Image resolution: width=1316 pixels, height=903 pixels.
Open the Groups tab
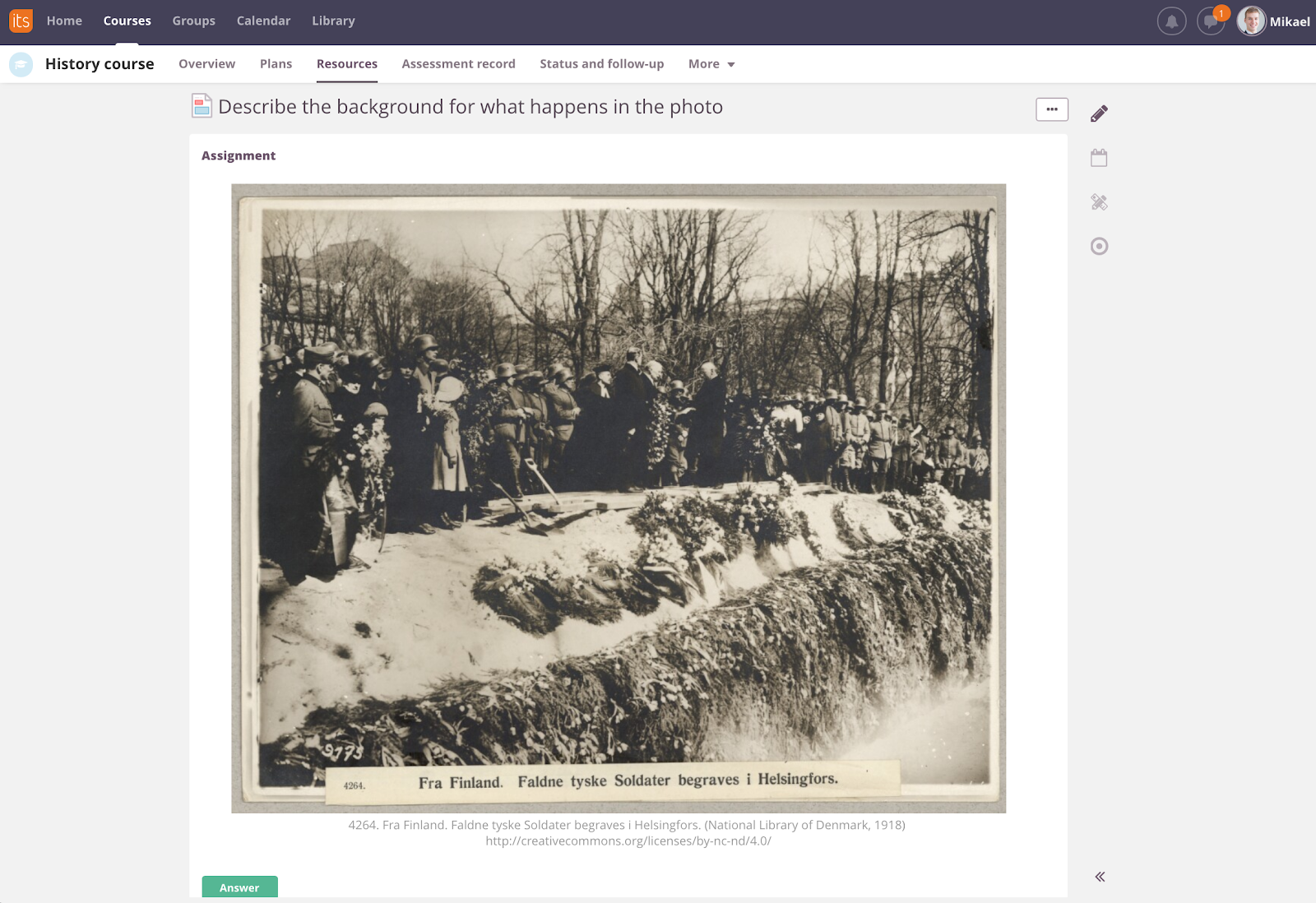pos(194,21)
